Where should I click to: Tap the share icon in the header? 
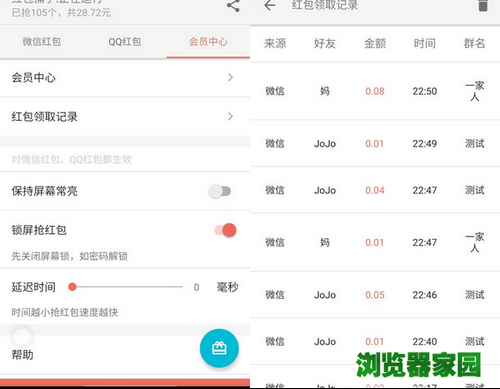click(x=233, y=6)
